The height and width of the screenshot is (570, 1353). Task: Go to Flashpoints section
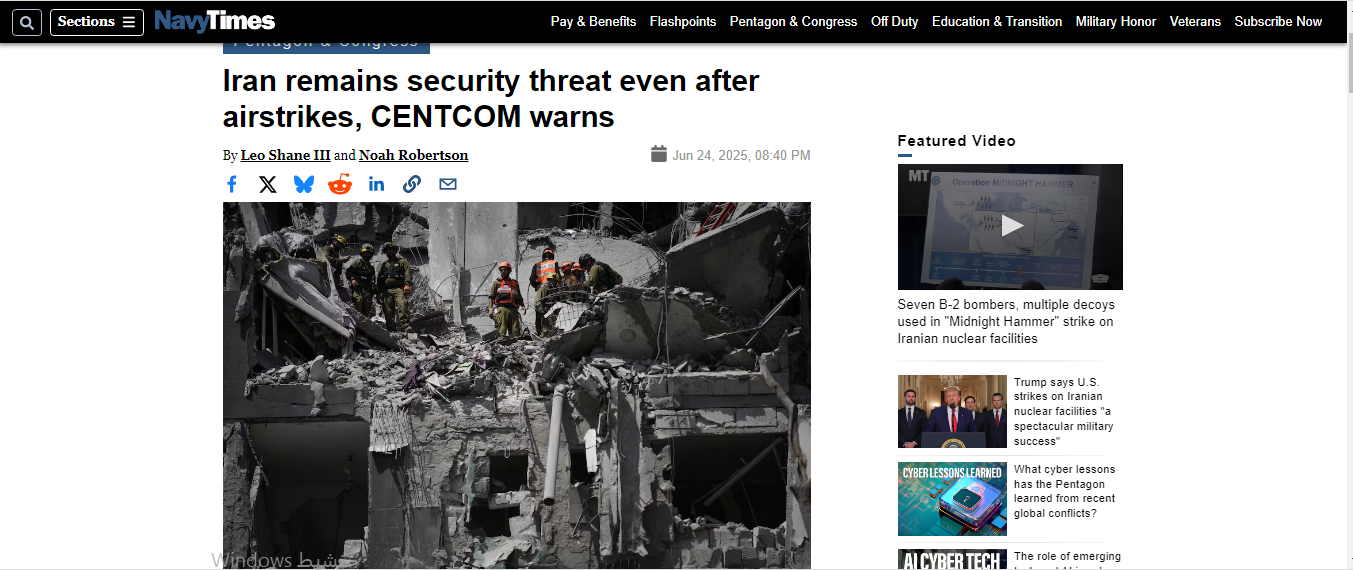pos(683,21)
